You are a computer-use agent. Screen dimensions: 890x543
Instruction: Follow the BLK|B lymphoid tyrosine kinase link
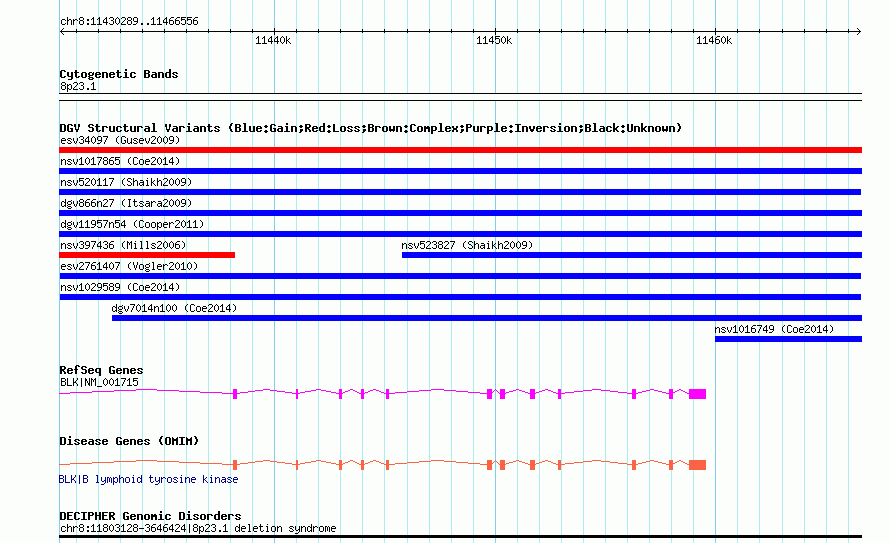pos(149,479)
